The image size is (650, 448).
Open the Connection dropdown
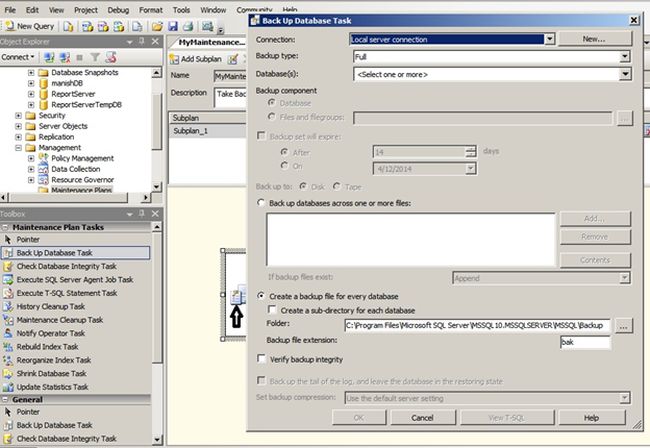[549, 39]
